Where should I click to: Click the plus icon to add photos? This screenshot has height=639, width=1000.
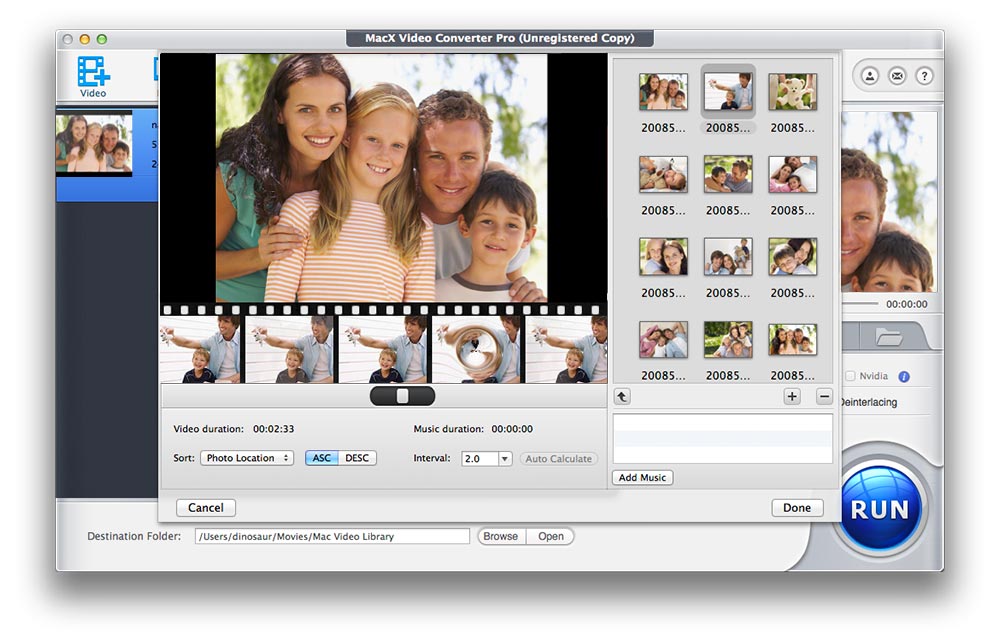[x=791, y=397]
